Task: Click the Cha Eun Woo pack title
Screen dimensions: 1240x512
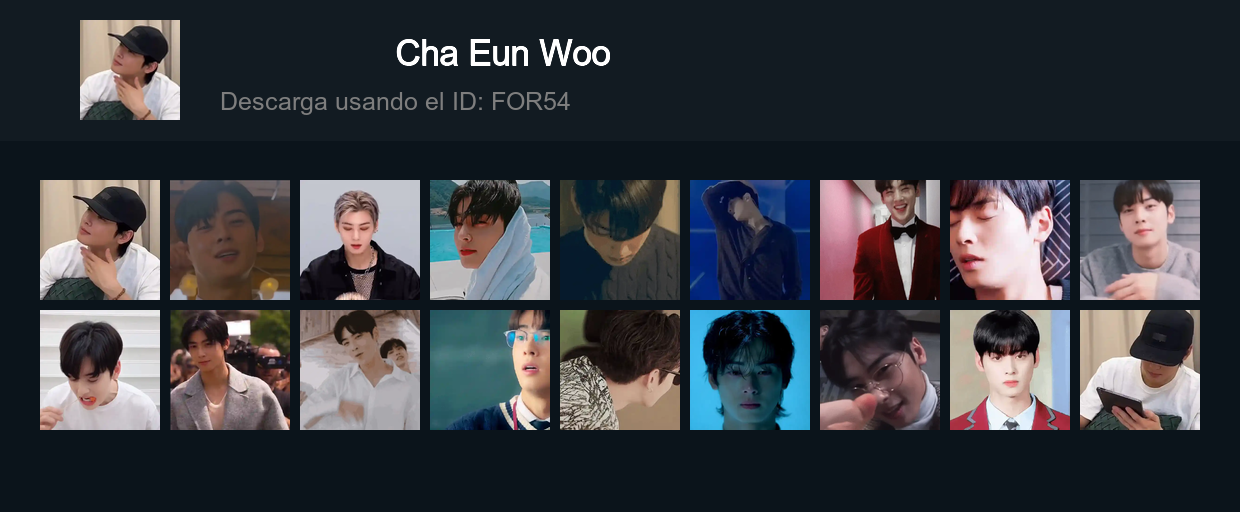Action: [x=503, y=53]
